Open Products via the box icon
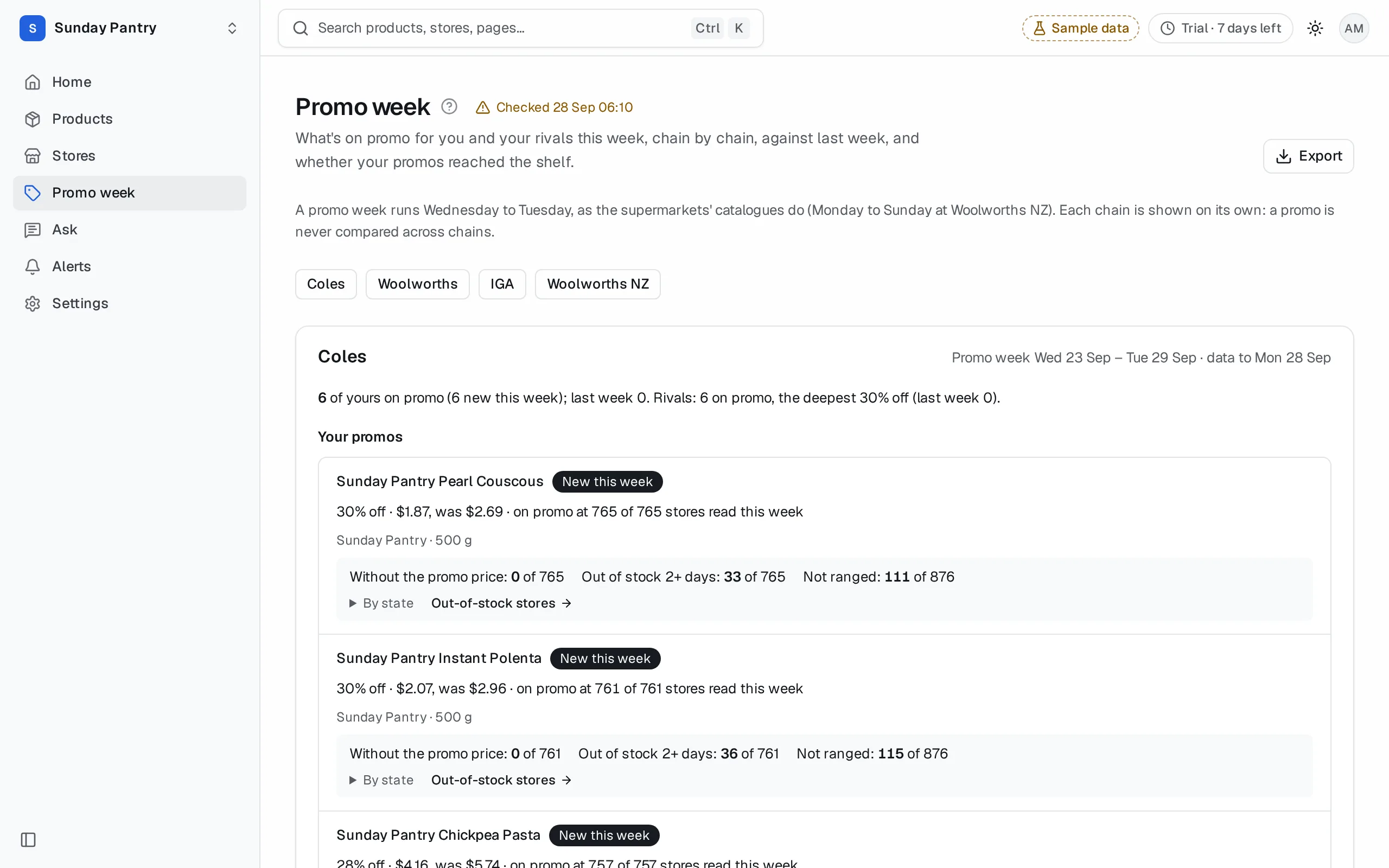The height and width of the screenshot is (868, 1389). pos(33,119)
